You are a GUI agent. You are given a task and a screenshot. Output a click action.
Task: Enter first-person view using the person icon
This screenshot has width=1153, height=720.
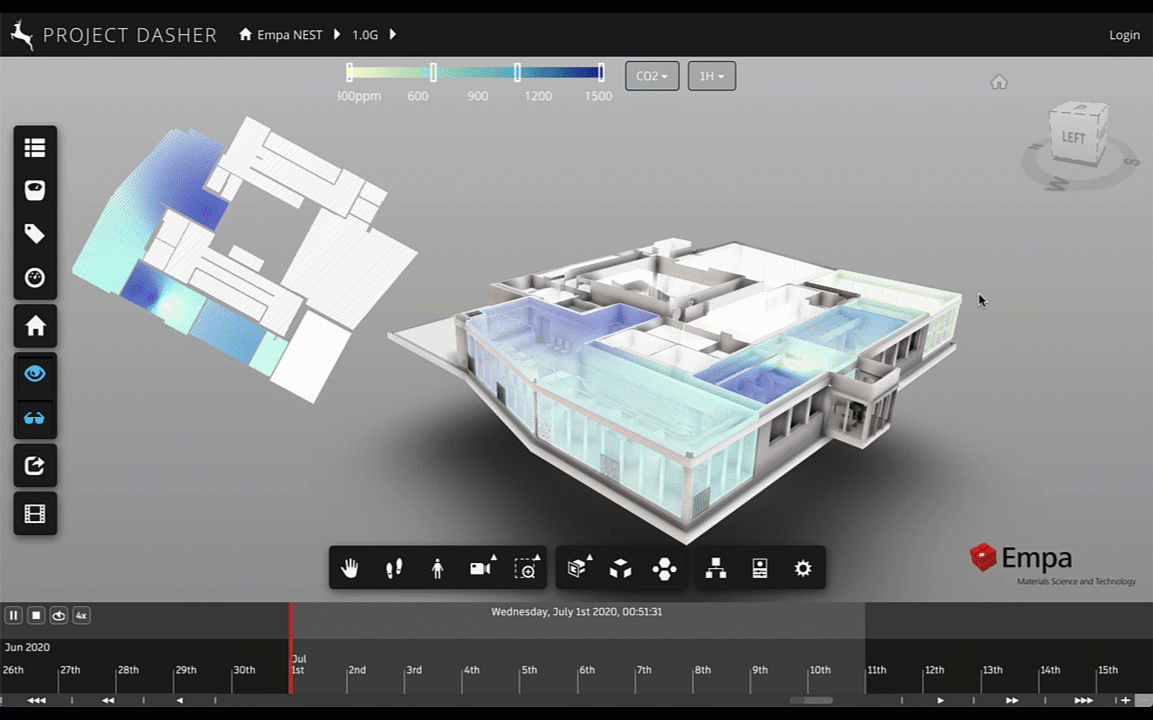click(437, 567)
